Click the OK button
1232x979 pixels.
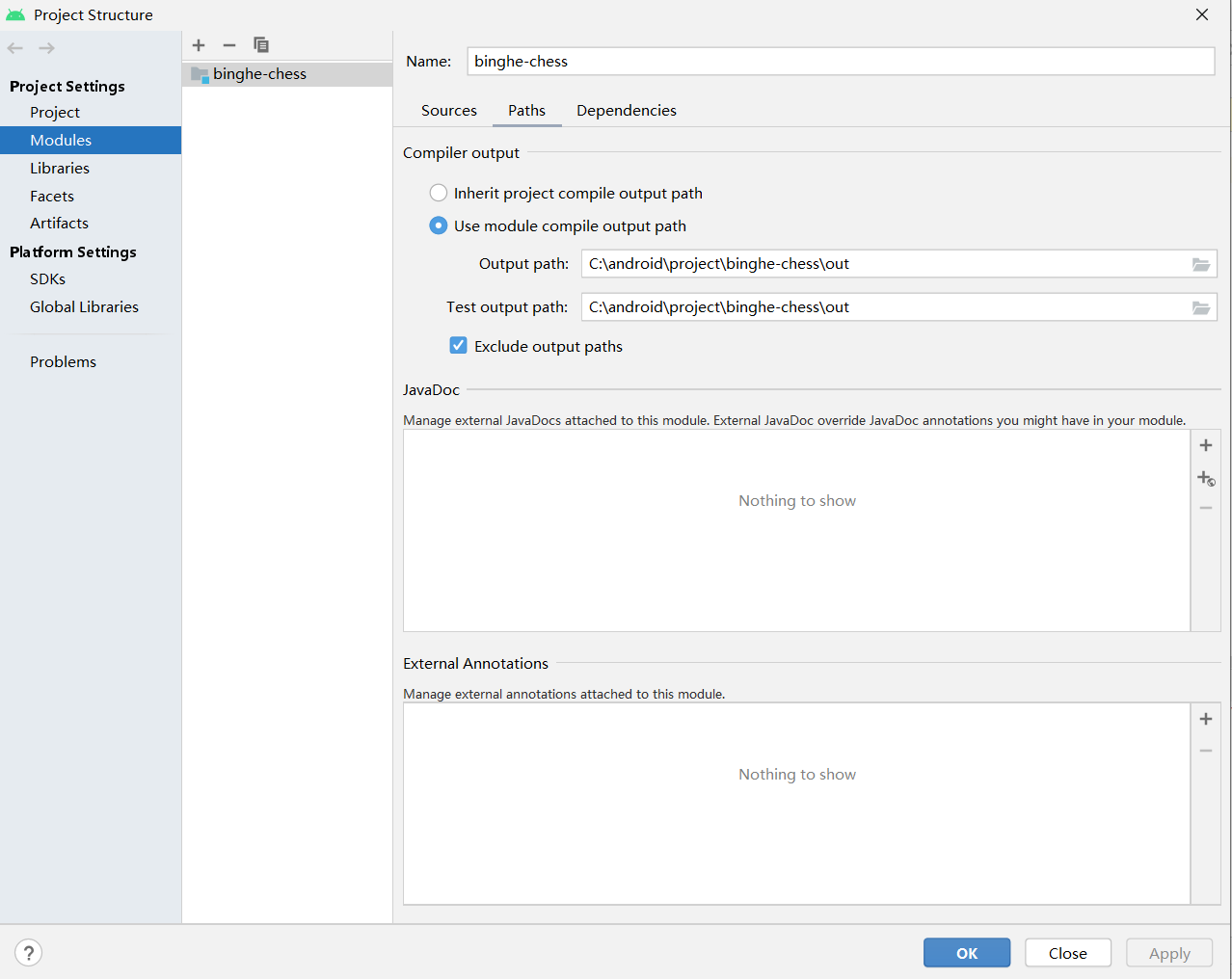click(x=967, y=953)
